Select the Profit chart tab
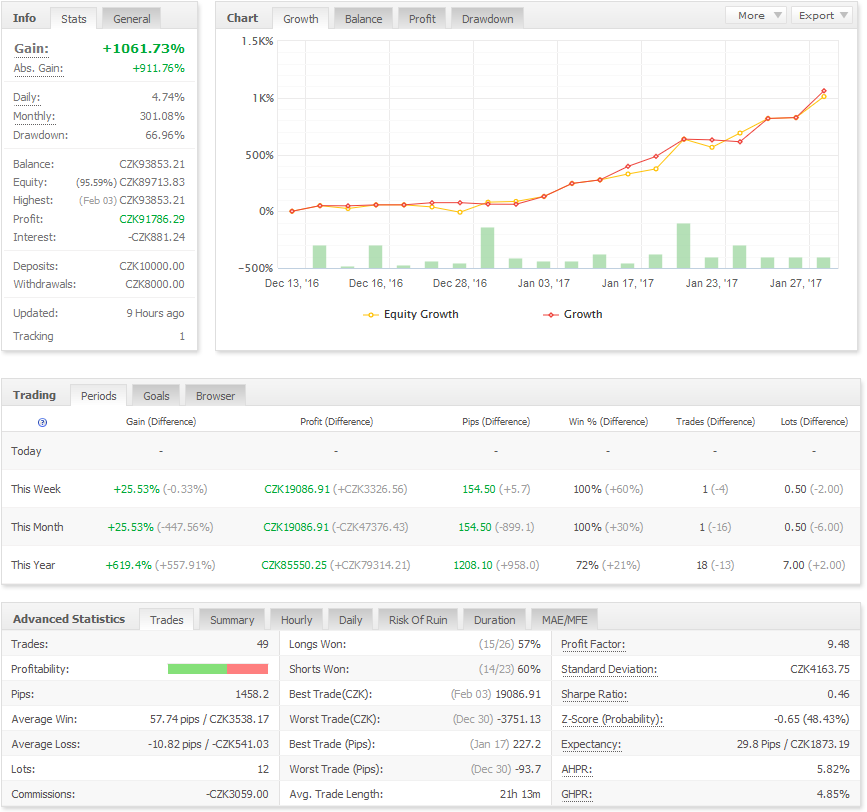This screenshot has width=867, height=812. (422, 19)
